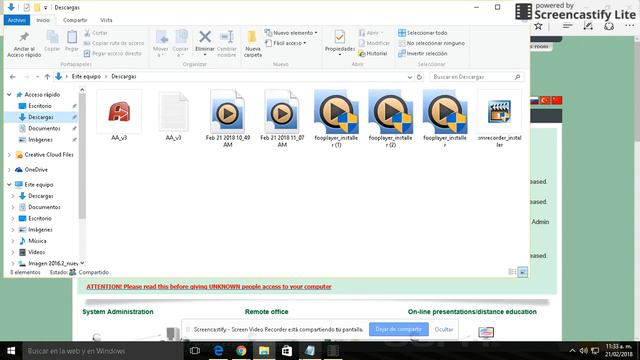Click Invertir selección
The image size is (640, 360).
click(x=423, y=53)
